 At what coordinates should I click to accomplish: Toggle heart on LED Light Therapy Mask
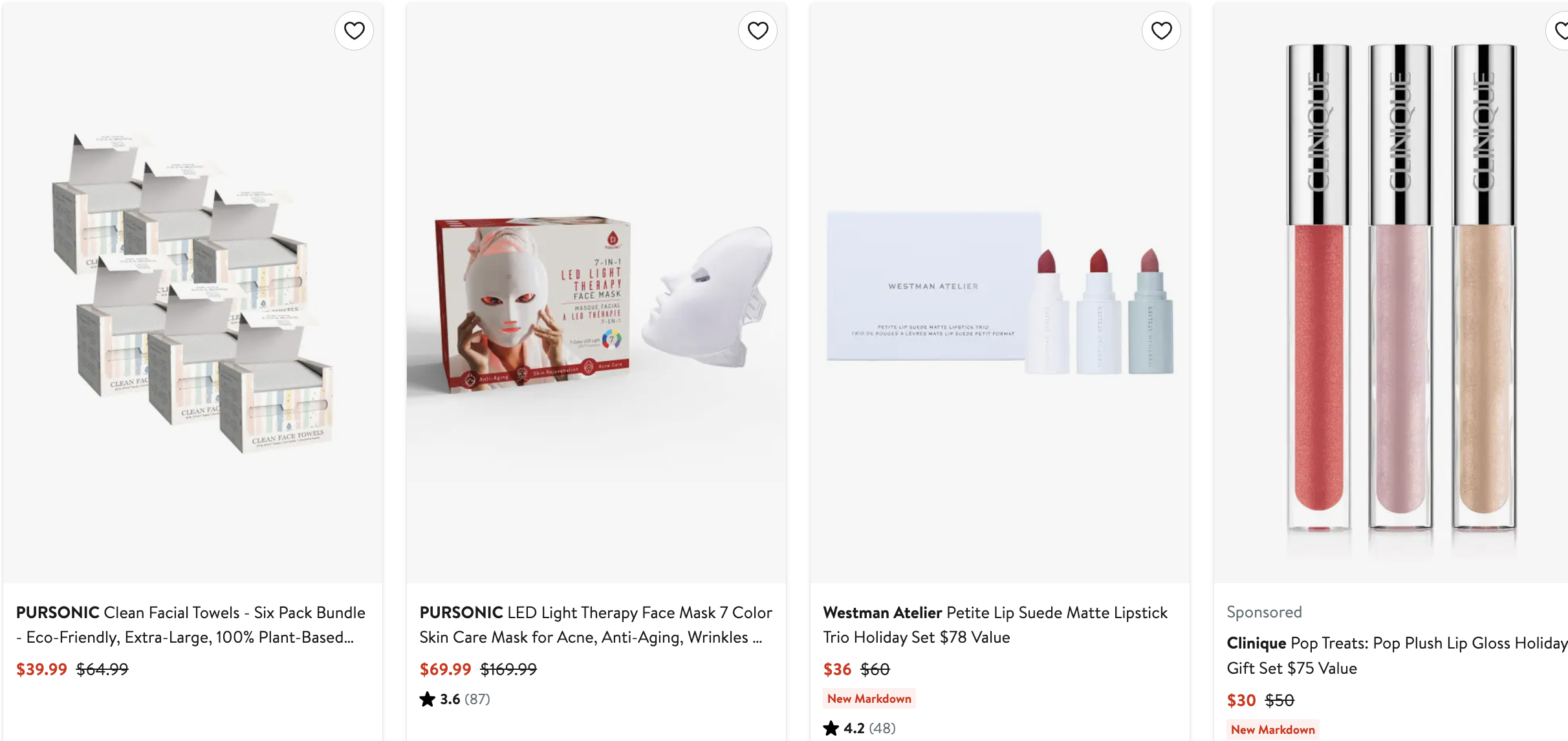757,30
